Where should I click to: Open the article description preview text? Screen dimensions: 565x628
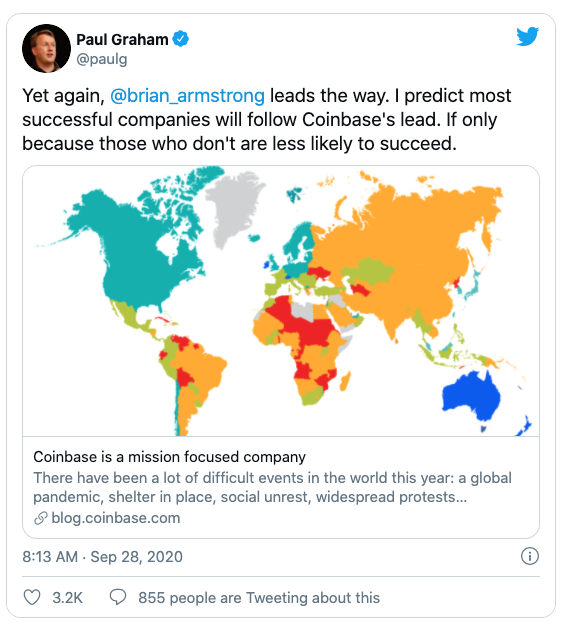(272, 487)
